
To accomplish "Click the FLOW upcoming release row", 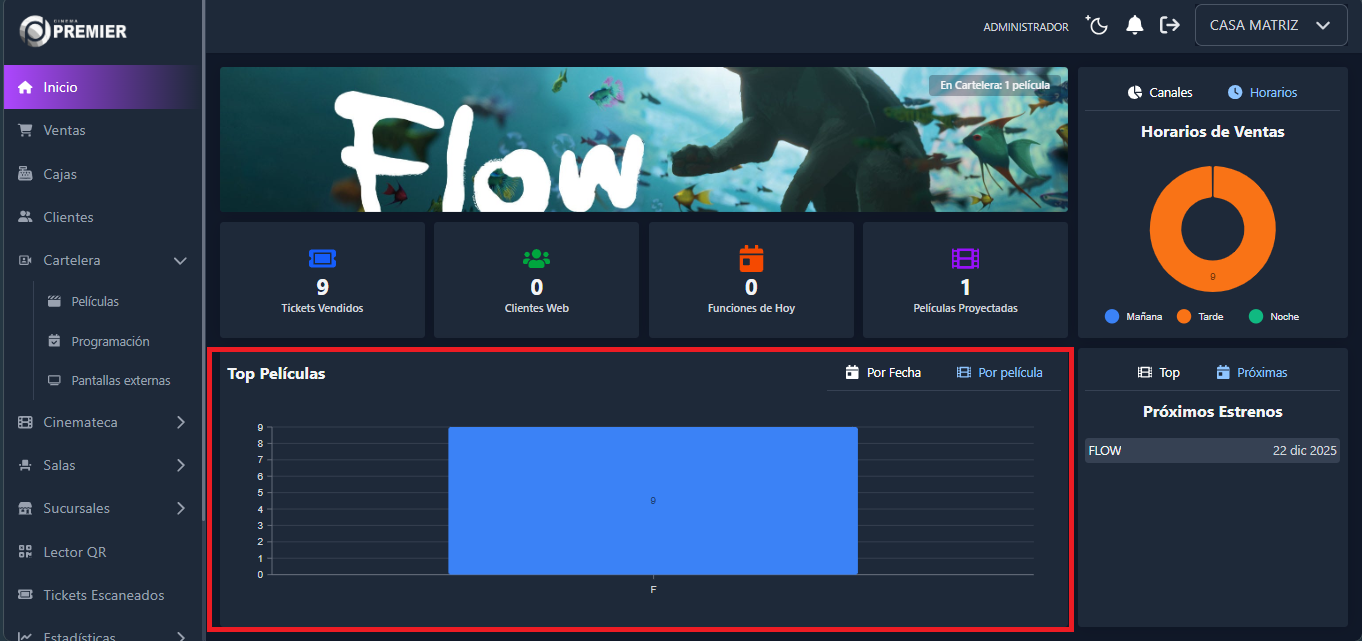I will point(1212,451).
